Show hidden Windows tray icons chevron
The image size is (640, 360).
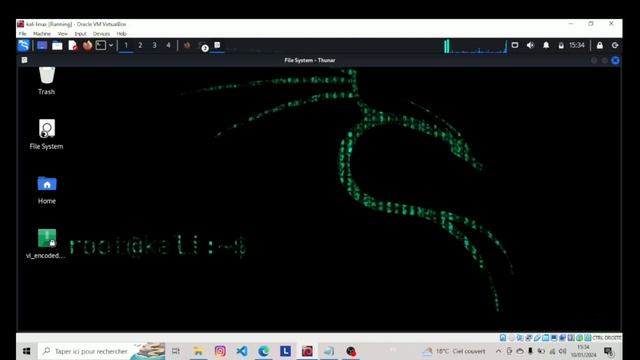tap(498, 351)
